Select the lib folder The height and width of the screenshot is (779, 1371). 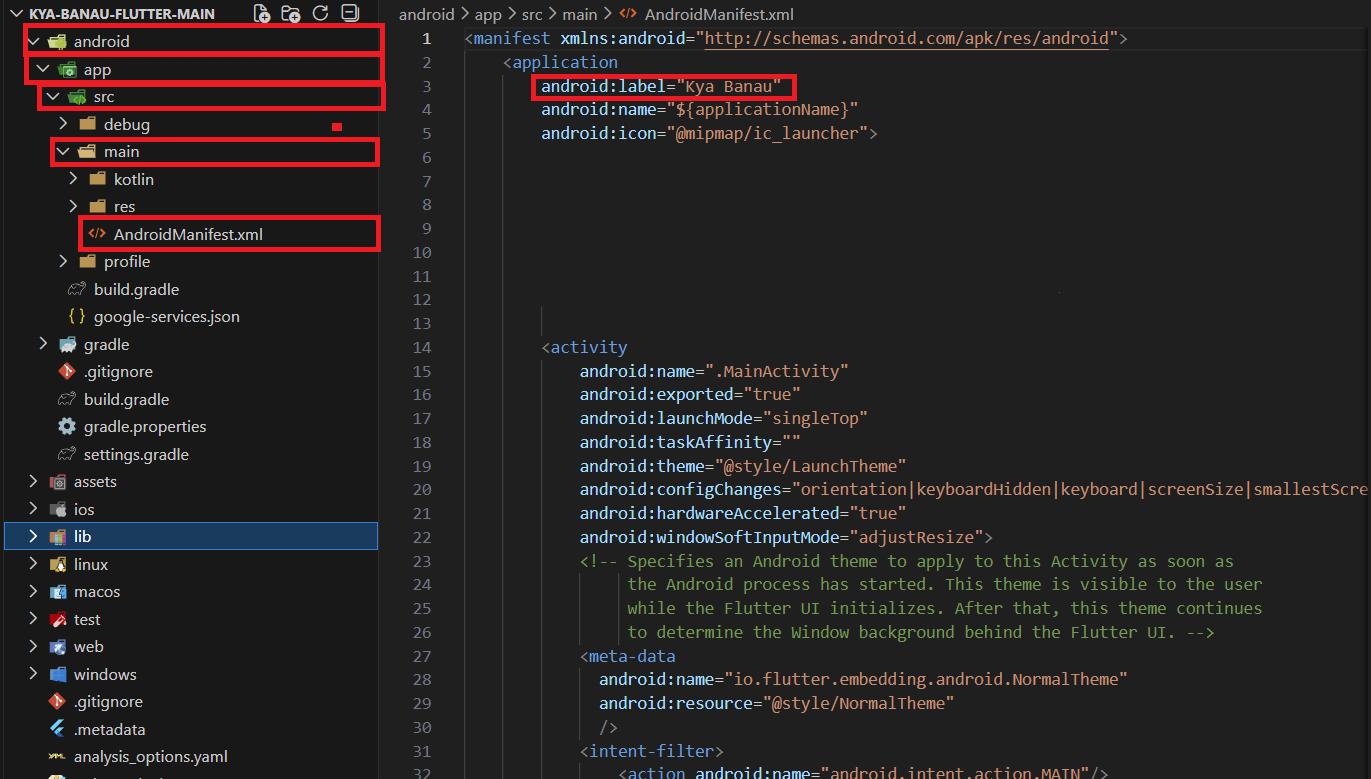pos(82,537)
